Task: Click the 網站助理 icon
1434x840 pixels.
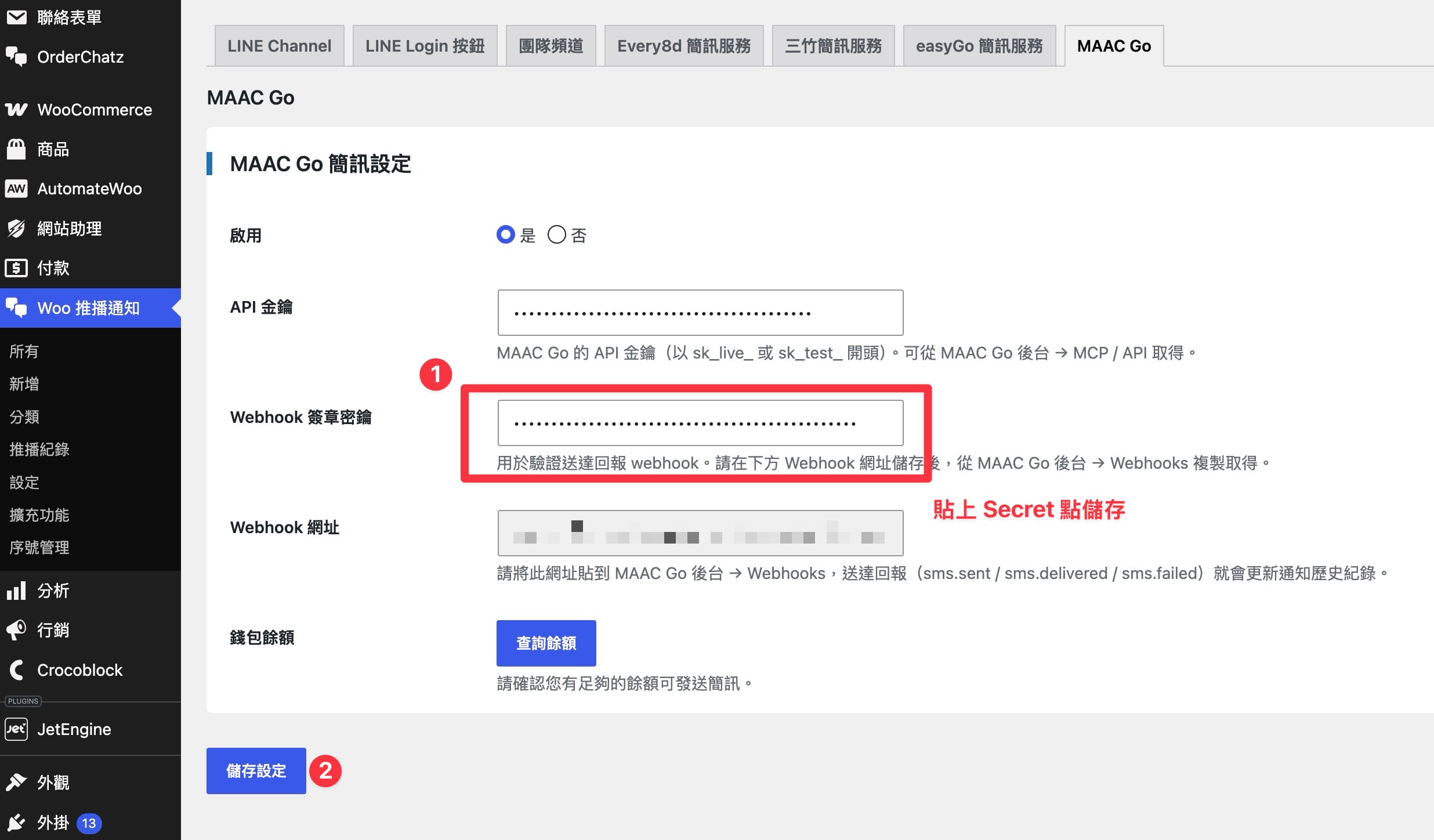Action: [16, 229]
